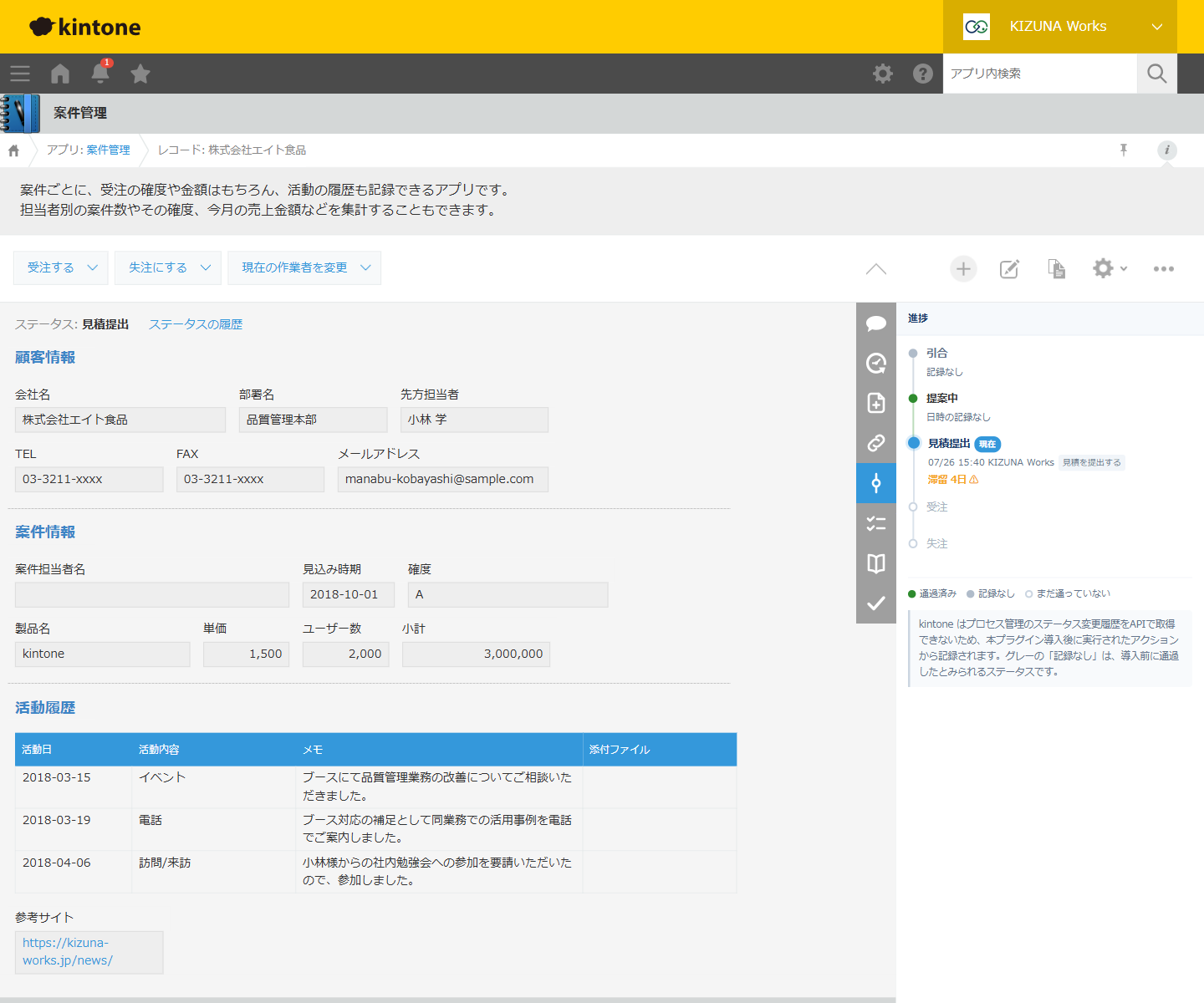Open header settings gear icon
The image size is (1204, 1003).
pos(883,74)
